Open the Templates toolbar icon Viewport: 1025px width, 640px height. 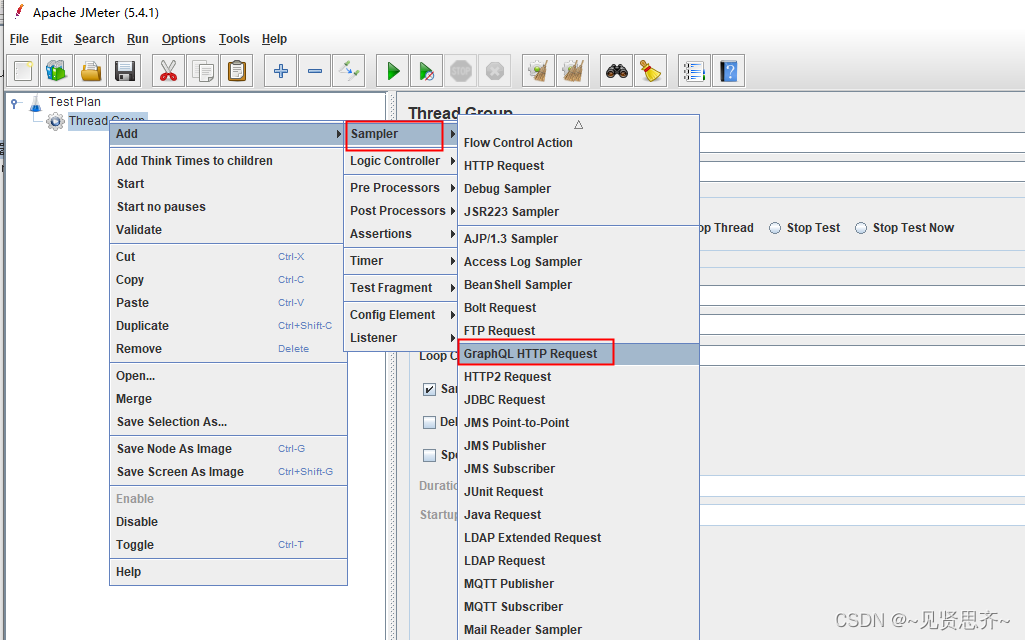(57, 71)
